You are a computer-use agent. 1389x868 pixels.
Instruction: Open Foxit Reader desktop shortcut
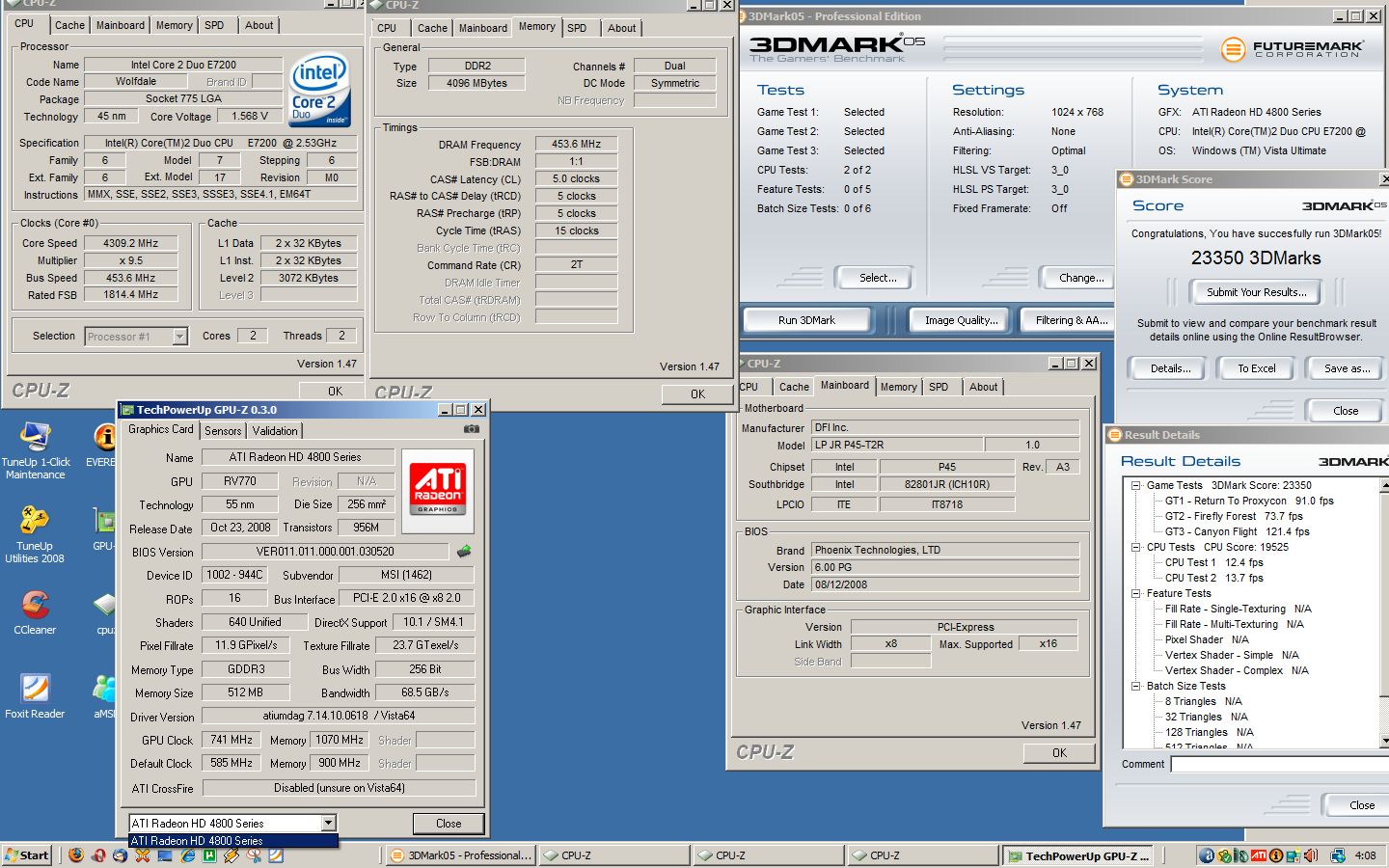(35, 696)
